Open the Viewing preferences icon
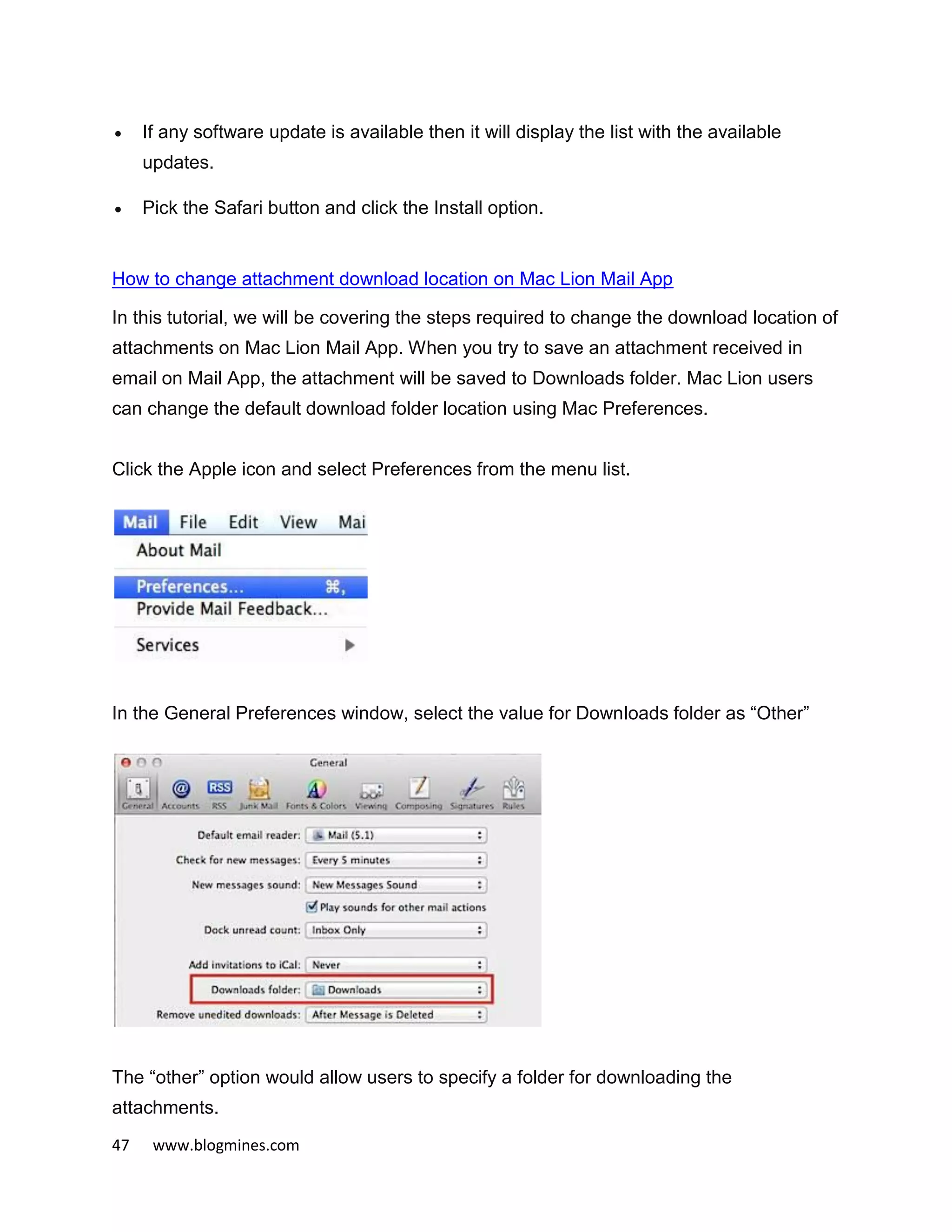The width and height of the screenshot is (952, 1232). click(371, 791)
